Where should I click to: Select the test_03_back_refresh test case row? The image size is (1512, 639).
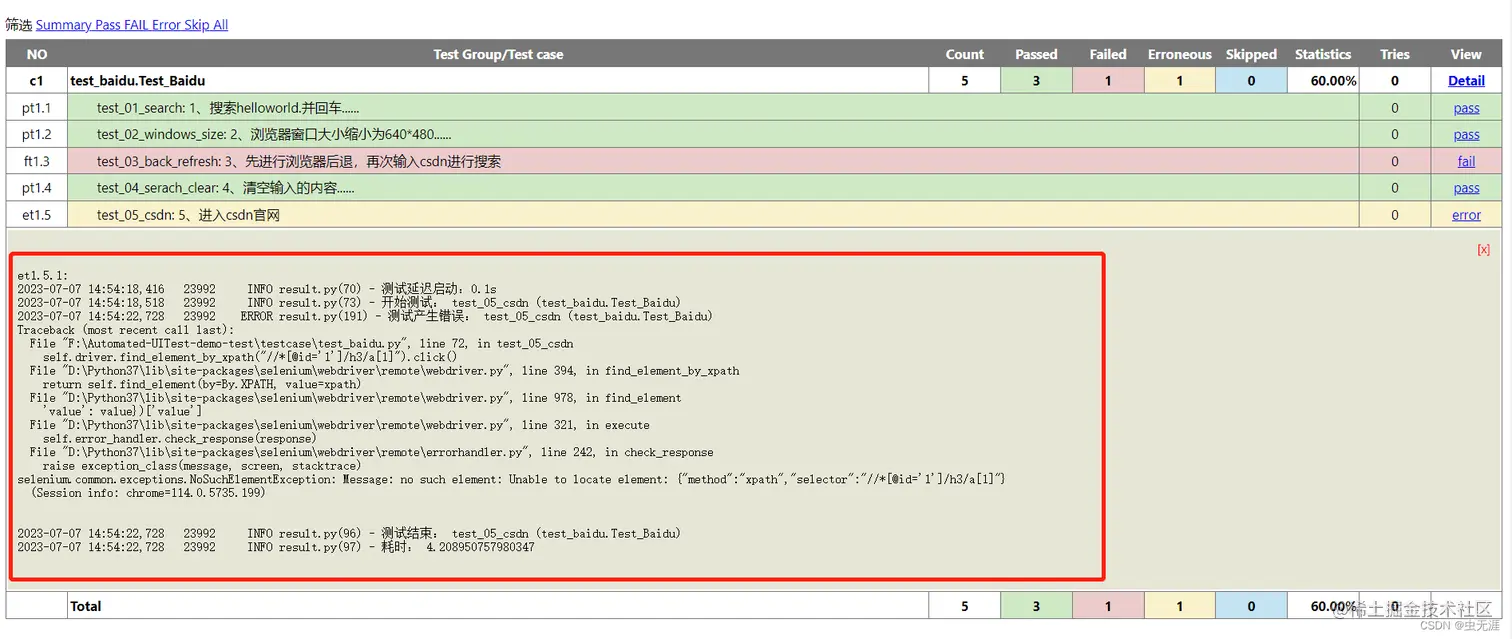(713, 161)
